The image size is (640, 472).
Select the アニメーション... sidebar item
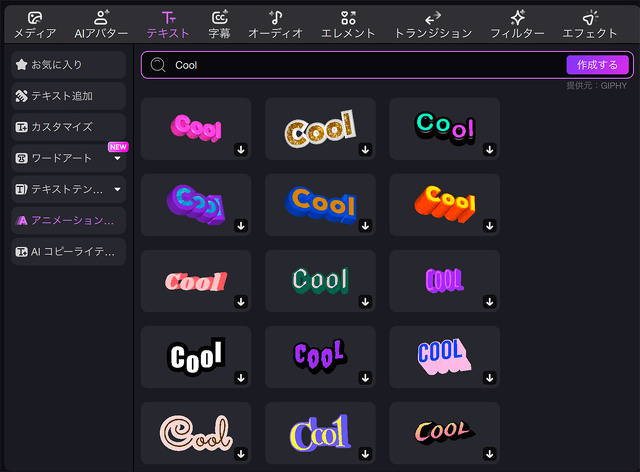[x=69, y=220]
